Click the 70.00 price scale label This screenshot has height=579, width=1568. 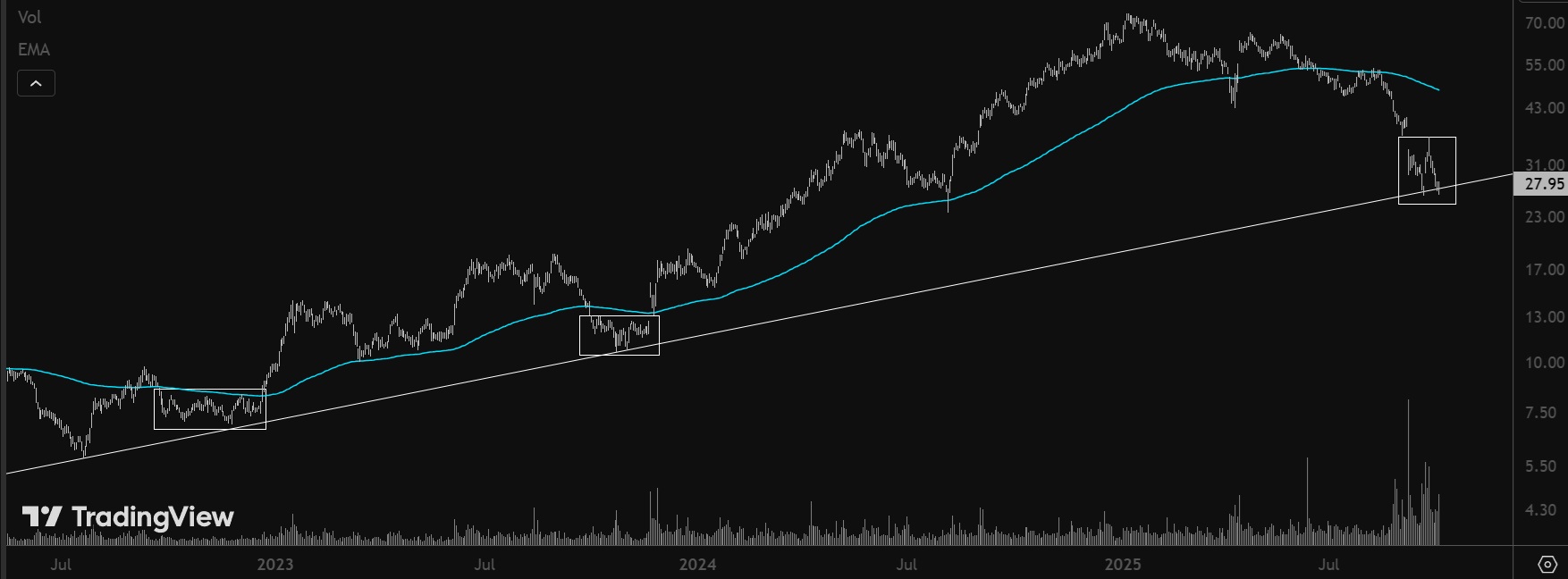click(x=1544, y=23)
